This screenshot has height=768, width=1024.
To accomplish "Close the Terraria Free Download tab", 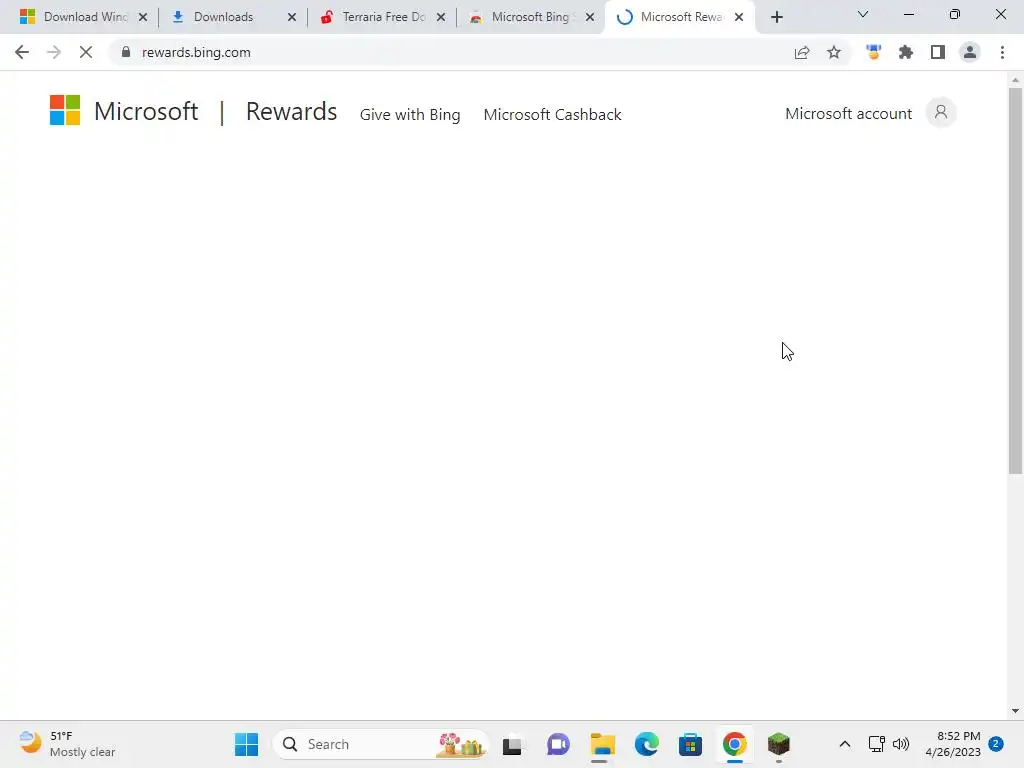I will coord(441,17).
